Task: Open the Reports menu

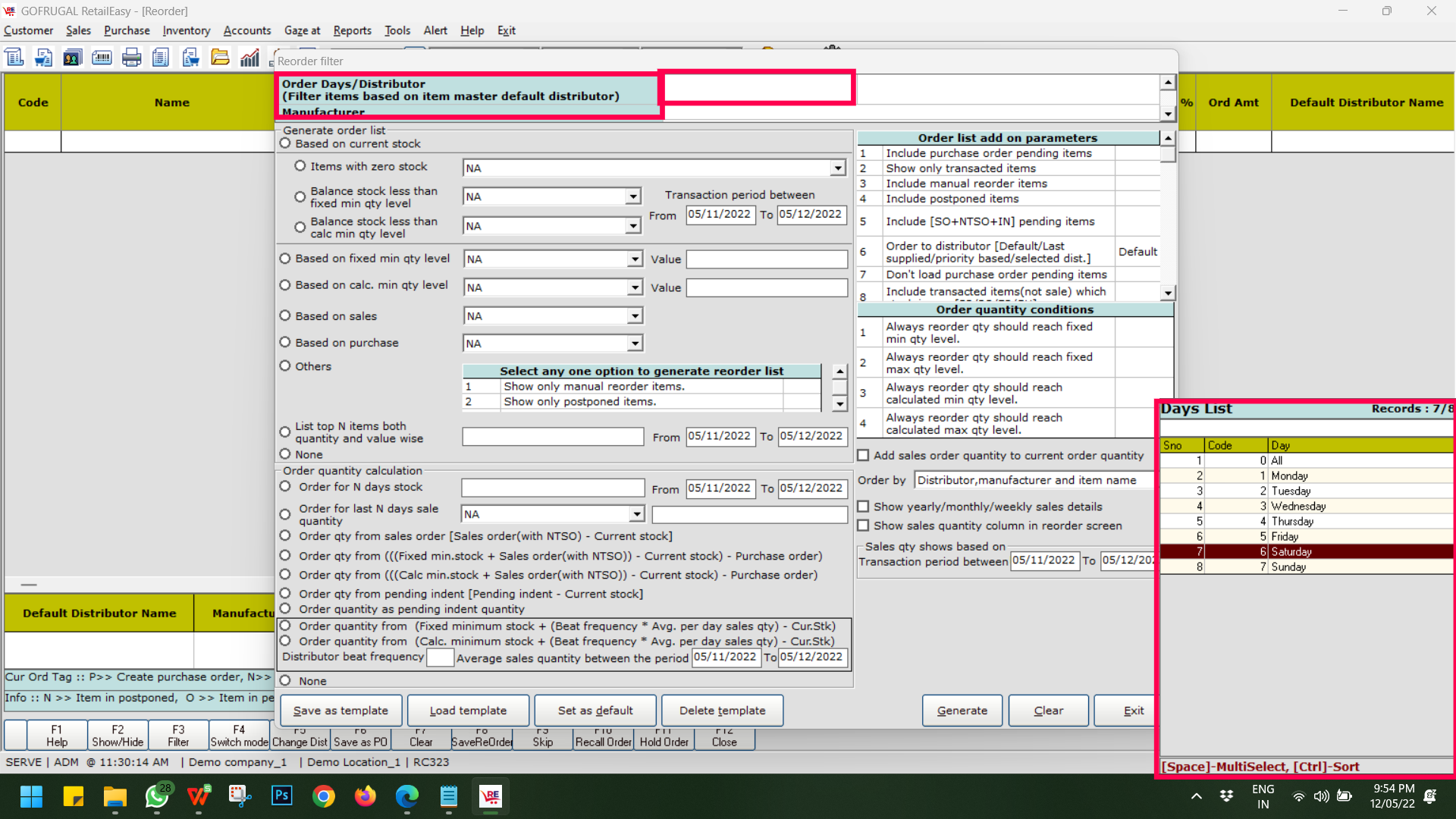Action: 352,30
